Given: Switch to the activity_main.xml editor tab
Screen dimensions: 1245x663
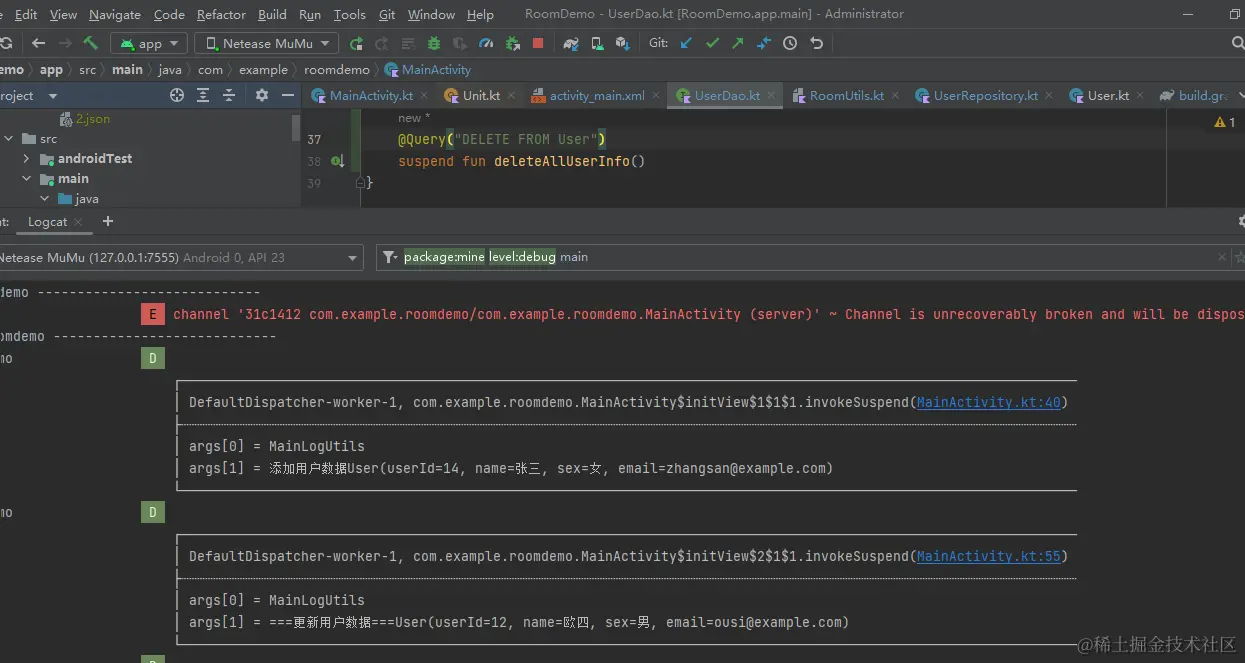Looking at the screenshot, I should point(597,96).
